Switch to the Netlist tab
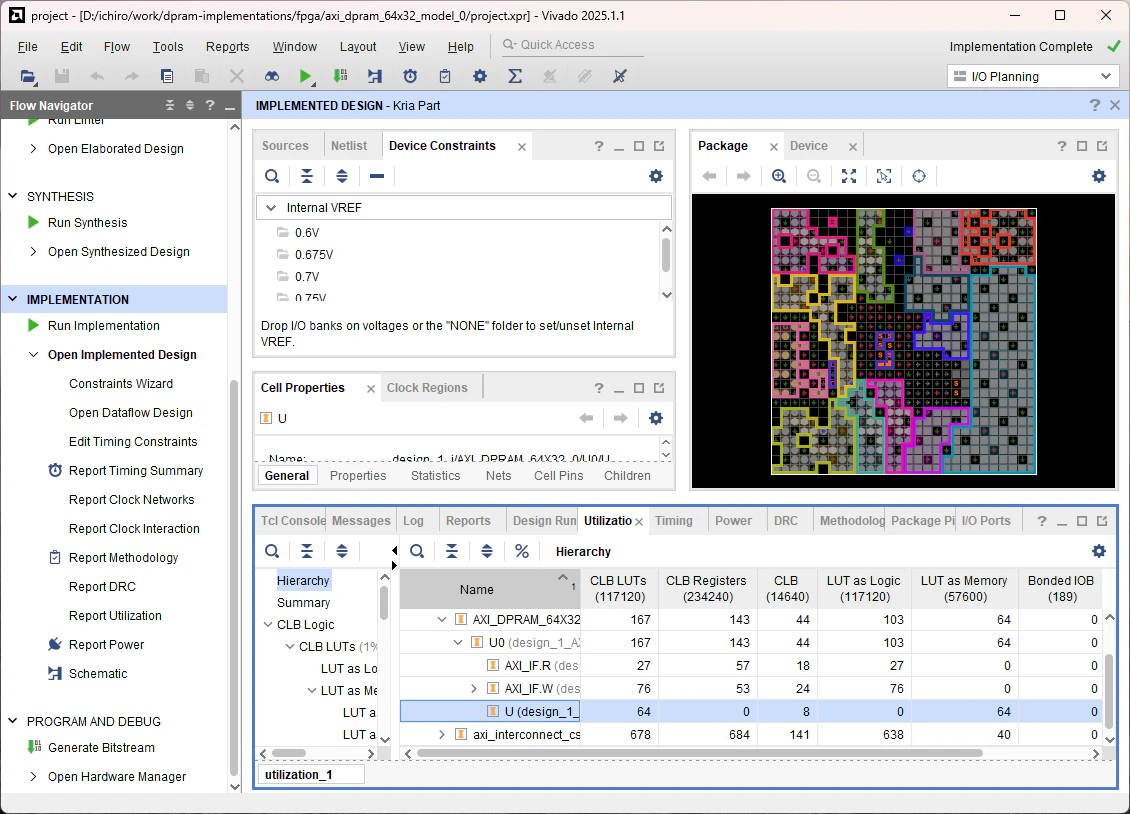The height and width of the screenshot is (814, 1130). coord(349,146)
